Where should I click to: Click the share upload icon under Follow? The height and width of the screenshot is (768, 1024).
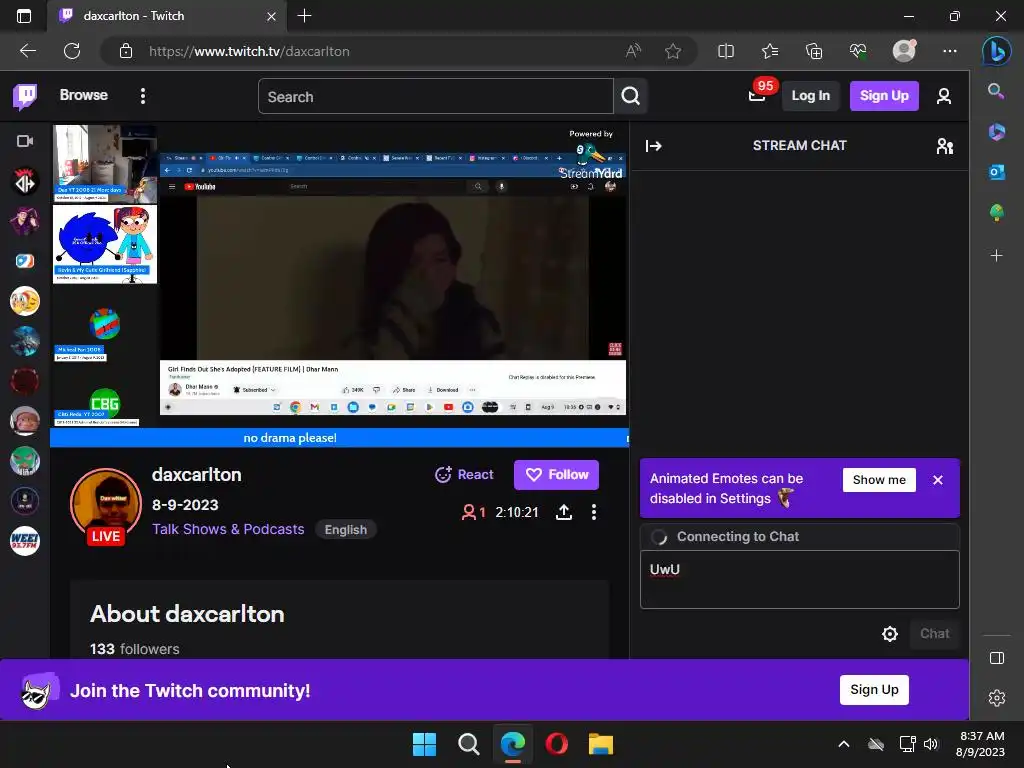[x=564, y=512]
